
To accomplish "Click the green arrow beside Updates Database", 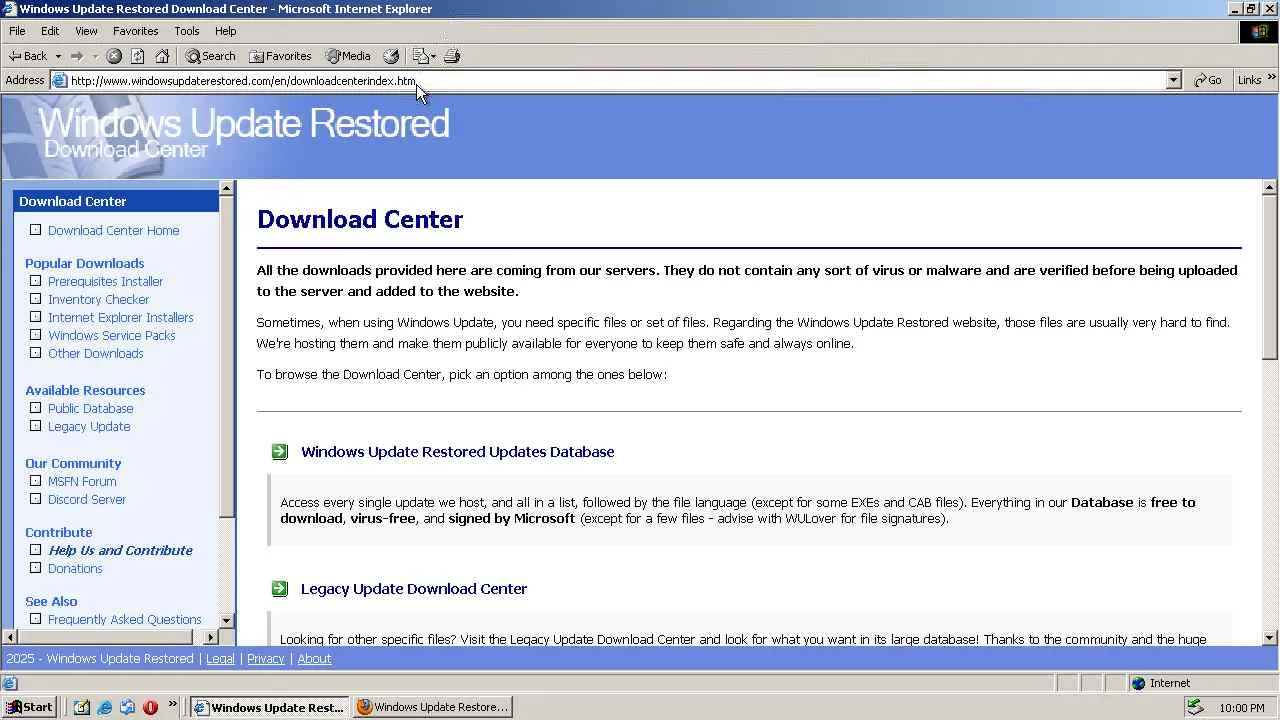I will (x=280, y=452).
